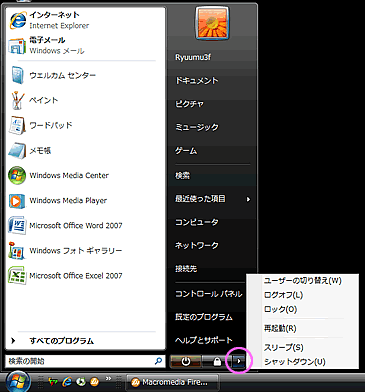The height and width of the screenshot is (392, 365).
Task: Click the user account picture thumbnail
Action: coord(213,23)
